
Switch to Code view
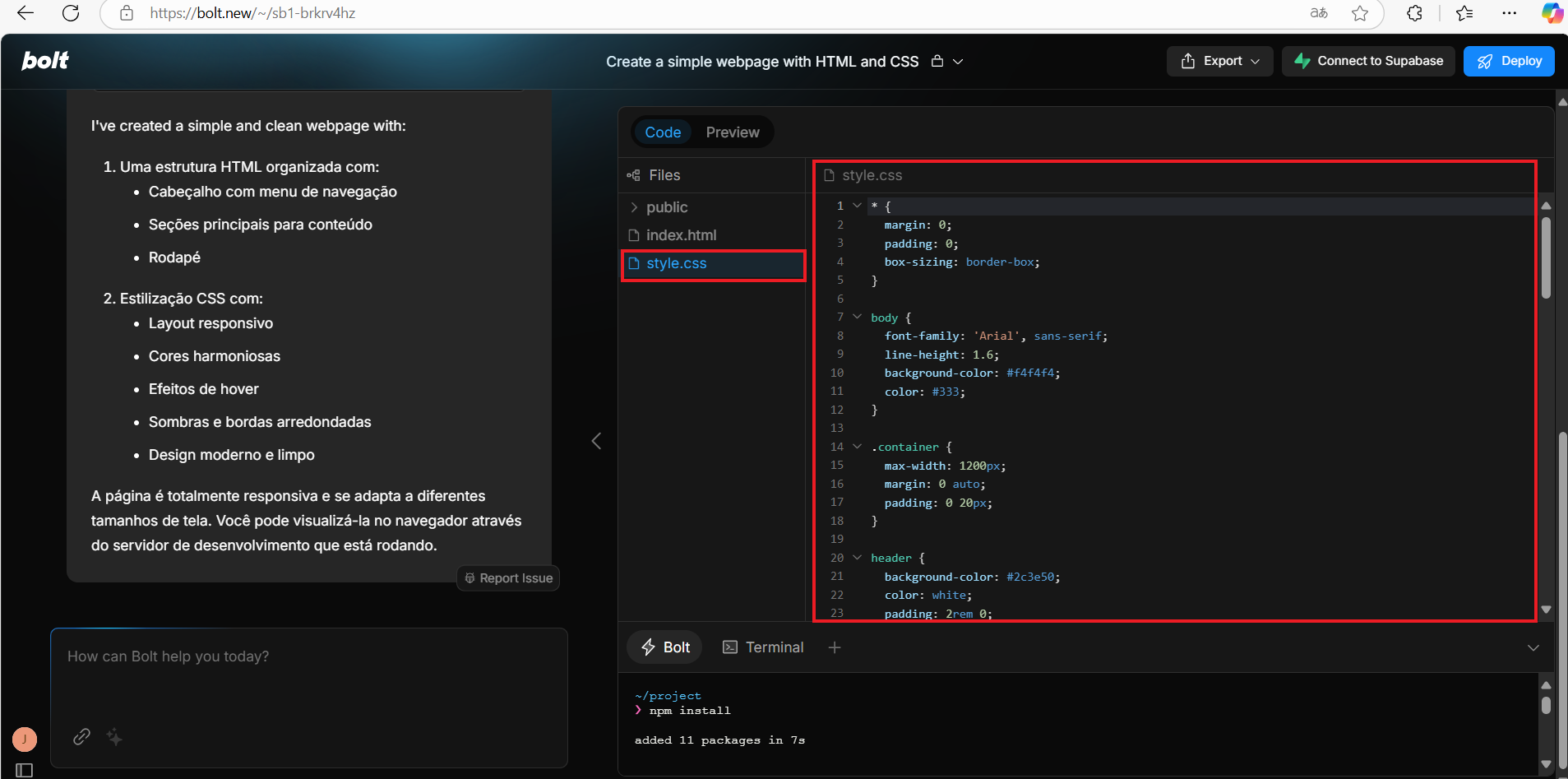[663, 132]
